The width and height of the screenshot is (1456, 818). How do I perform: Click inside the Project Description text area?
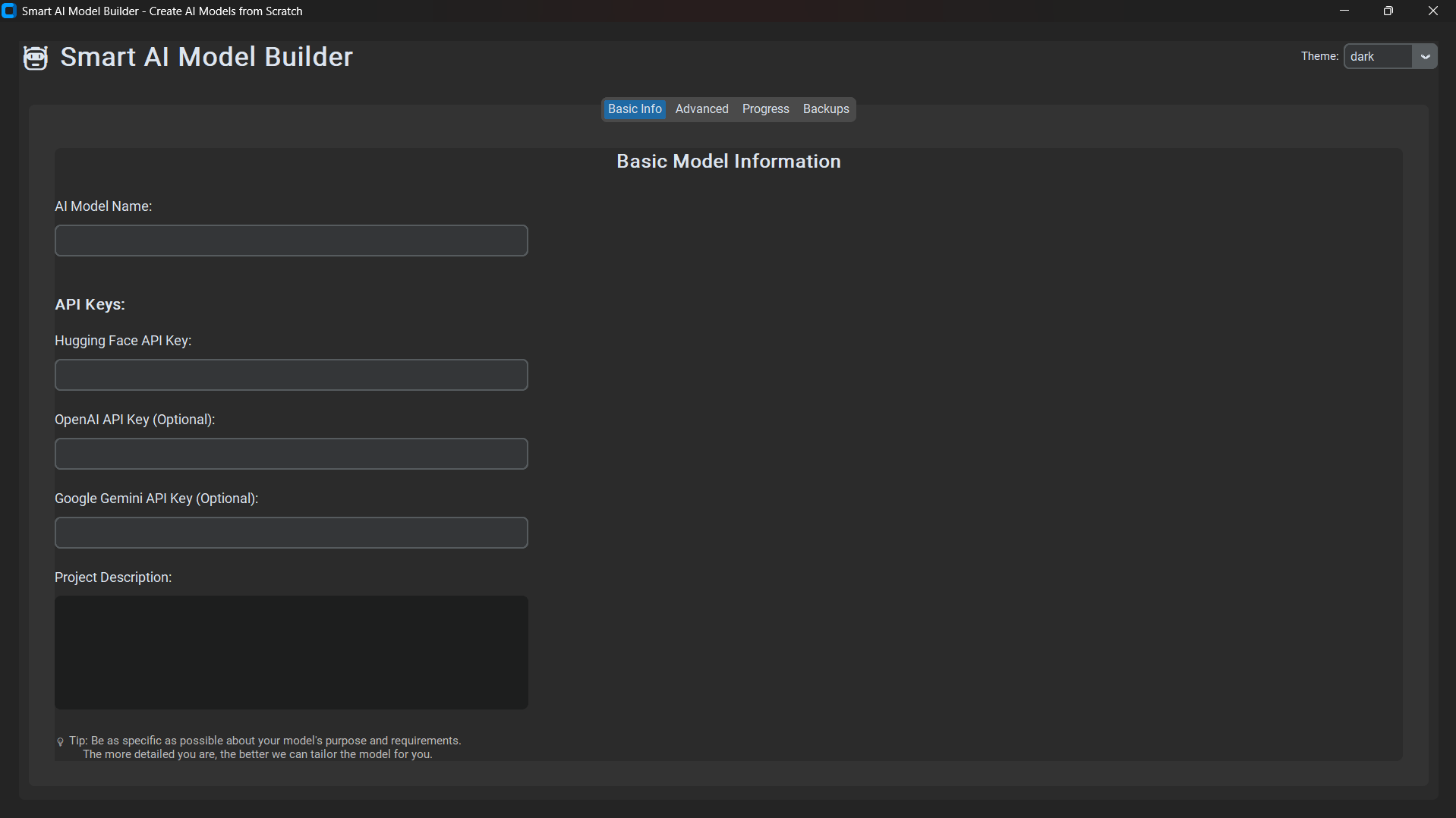291,652
